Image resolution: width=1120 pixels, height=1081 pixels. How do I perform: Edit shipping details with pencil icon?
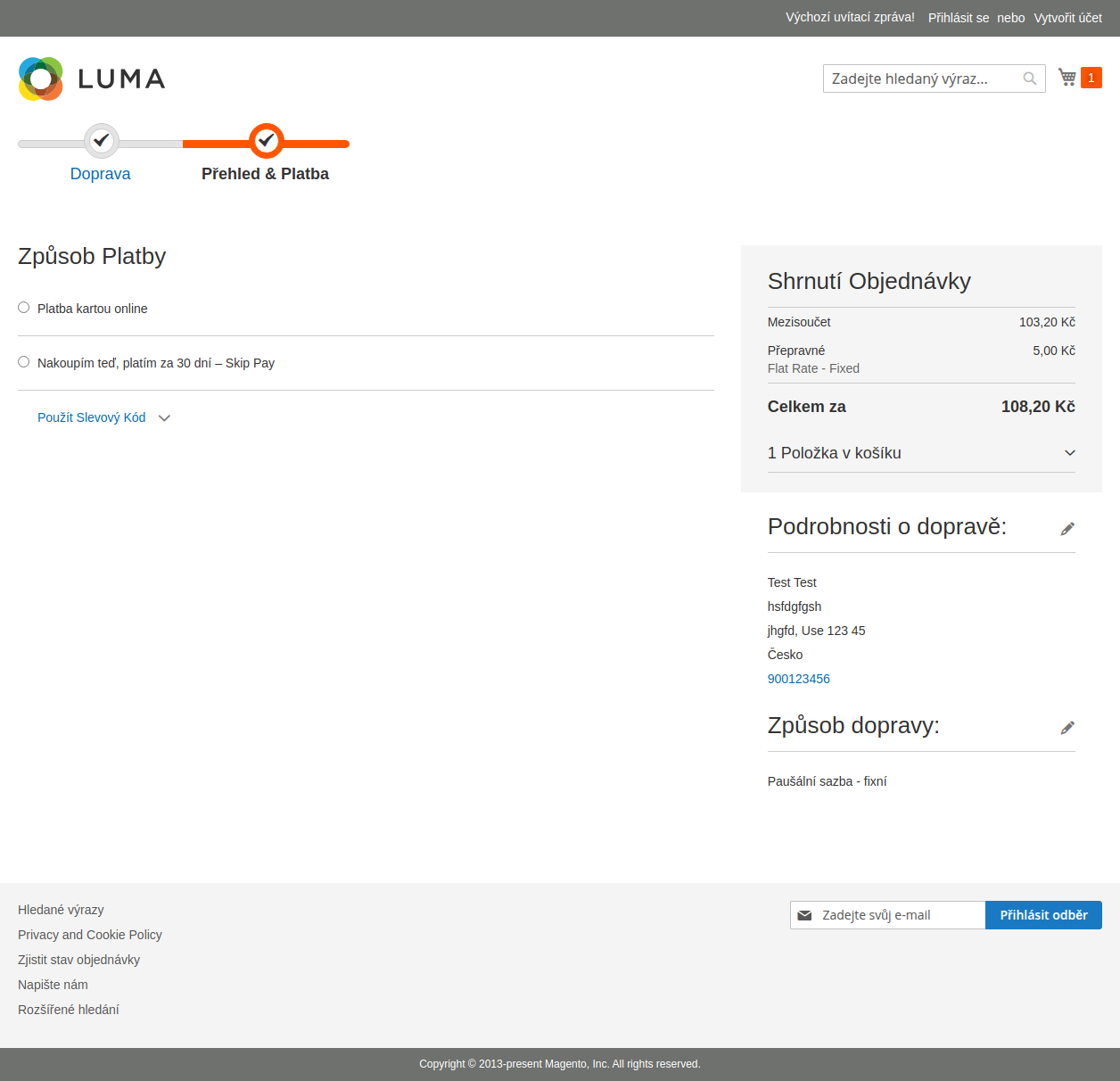[x=1066, y=529]
